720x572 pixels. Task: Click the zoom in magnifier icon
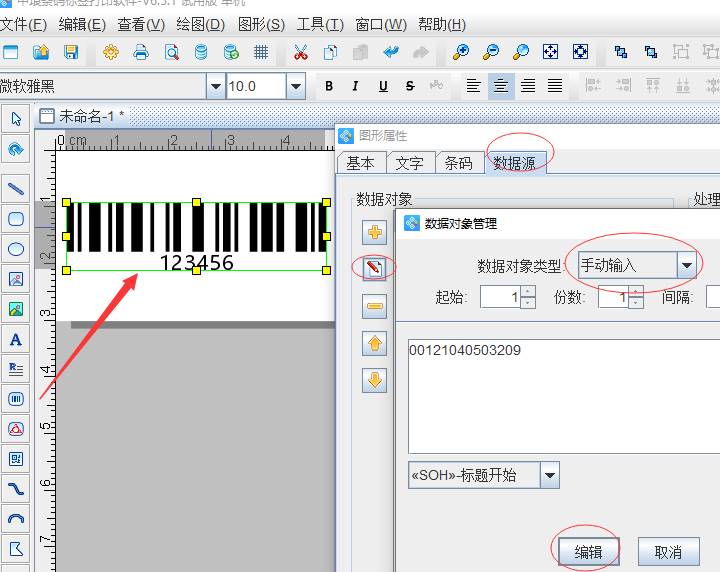tap(461, 52)
